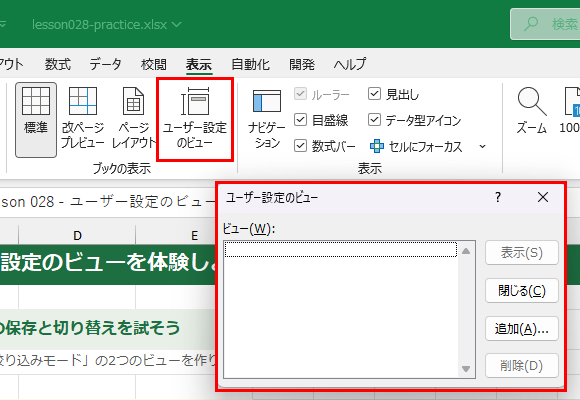Click the 表示(S) button in dialog
The width and height of the screenshot is (580, 400).
tap(522, 253)
